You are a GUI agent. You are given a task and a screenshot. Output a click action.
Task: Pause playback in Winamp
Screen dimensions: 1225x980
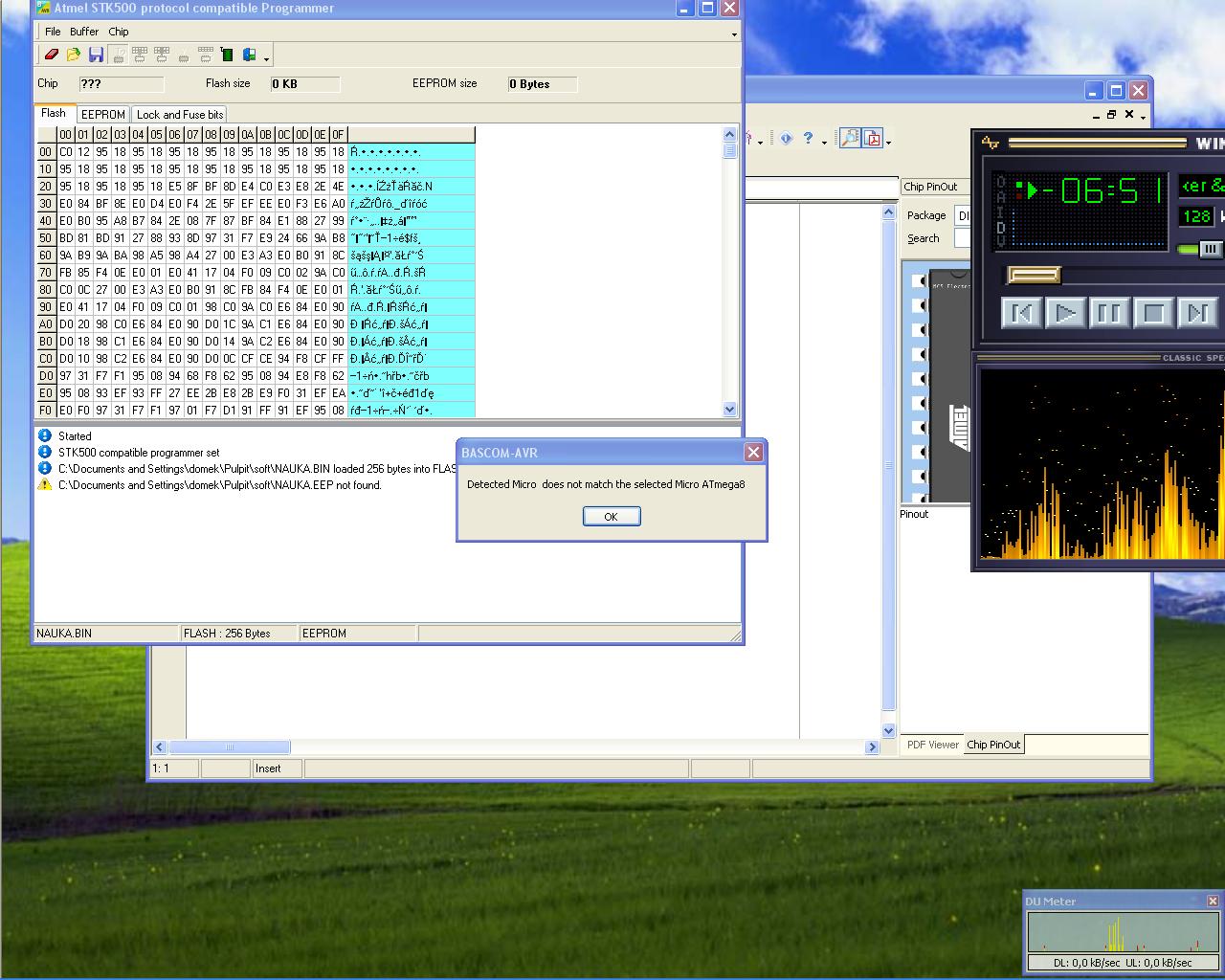pyautogui.click(x=1108, y=313)
